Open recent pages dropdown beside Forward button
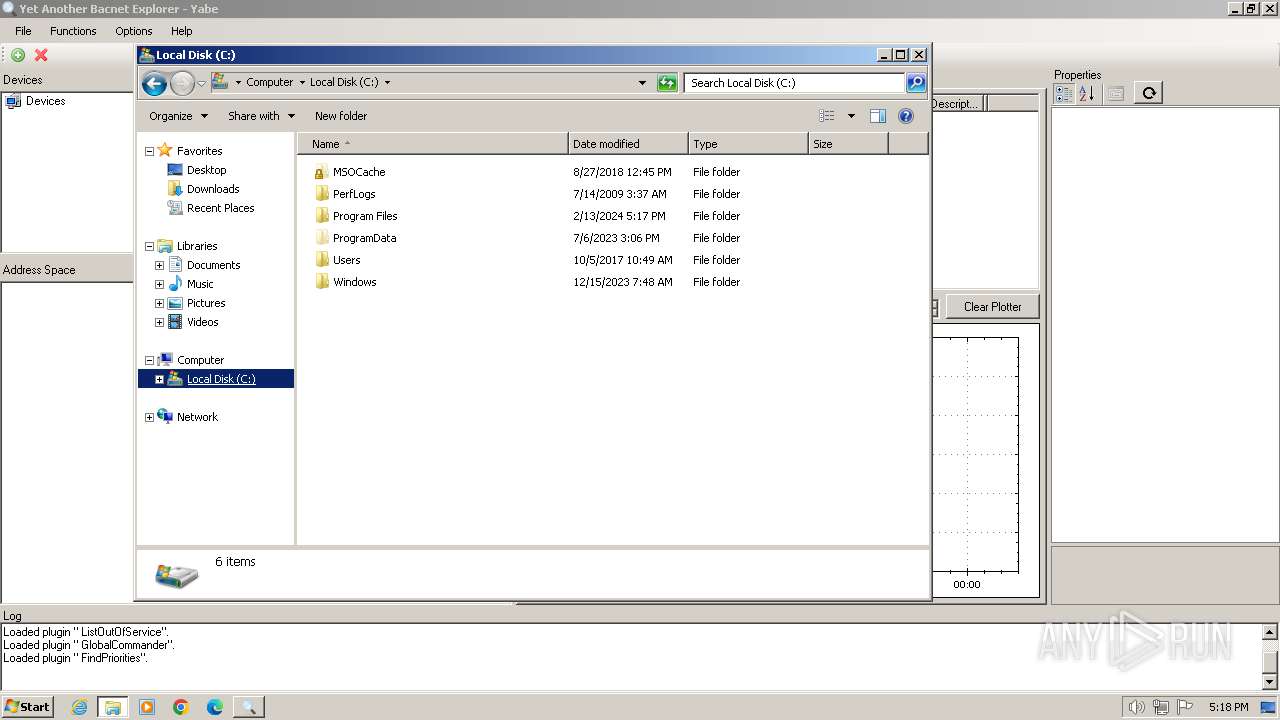The image size is (1280, 720). coord(201,83)
